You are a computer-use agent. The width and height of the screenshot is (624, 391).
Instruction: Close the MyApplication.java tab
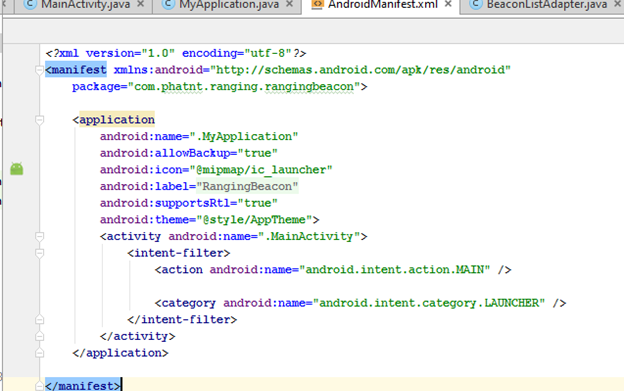coord(289,4)
